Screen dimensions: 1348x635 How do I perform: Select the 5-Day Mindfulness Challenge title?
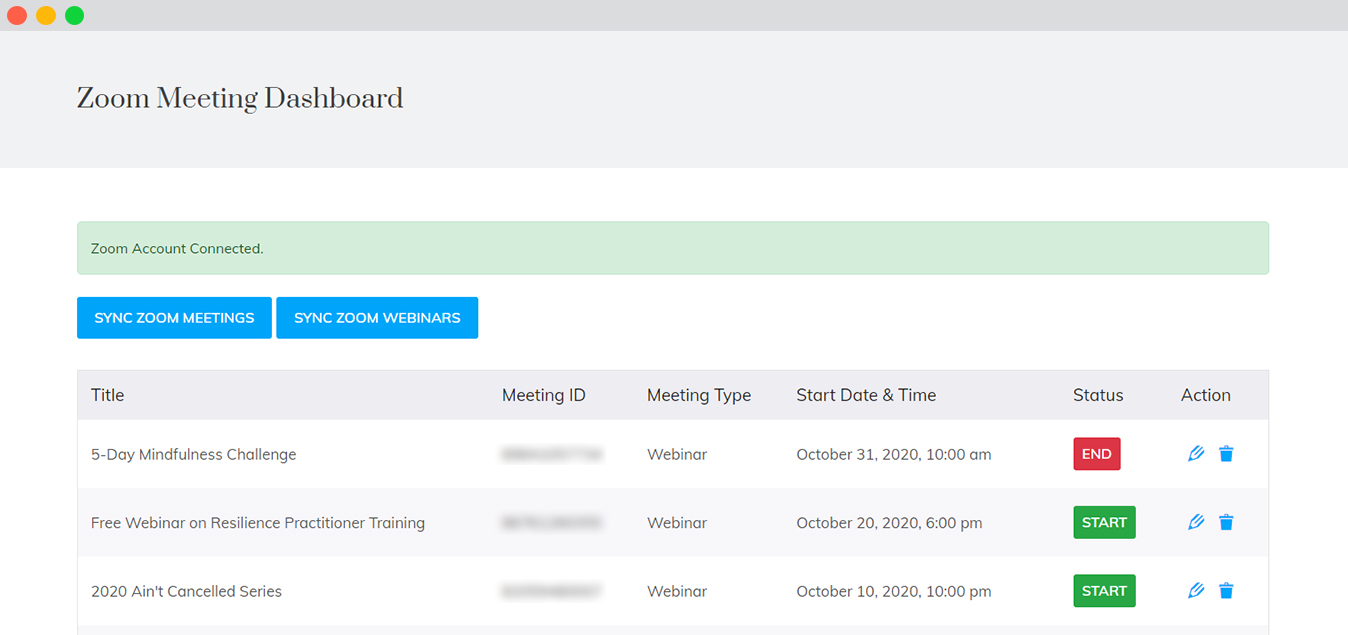pyautogui.click(x=194, y=454)
